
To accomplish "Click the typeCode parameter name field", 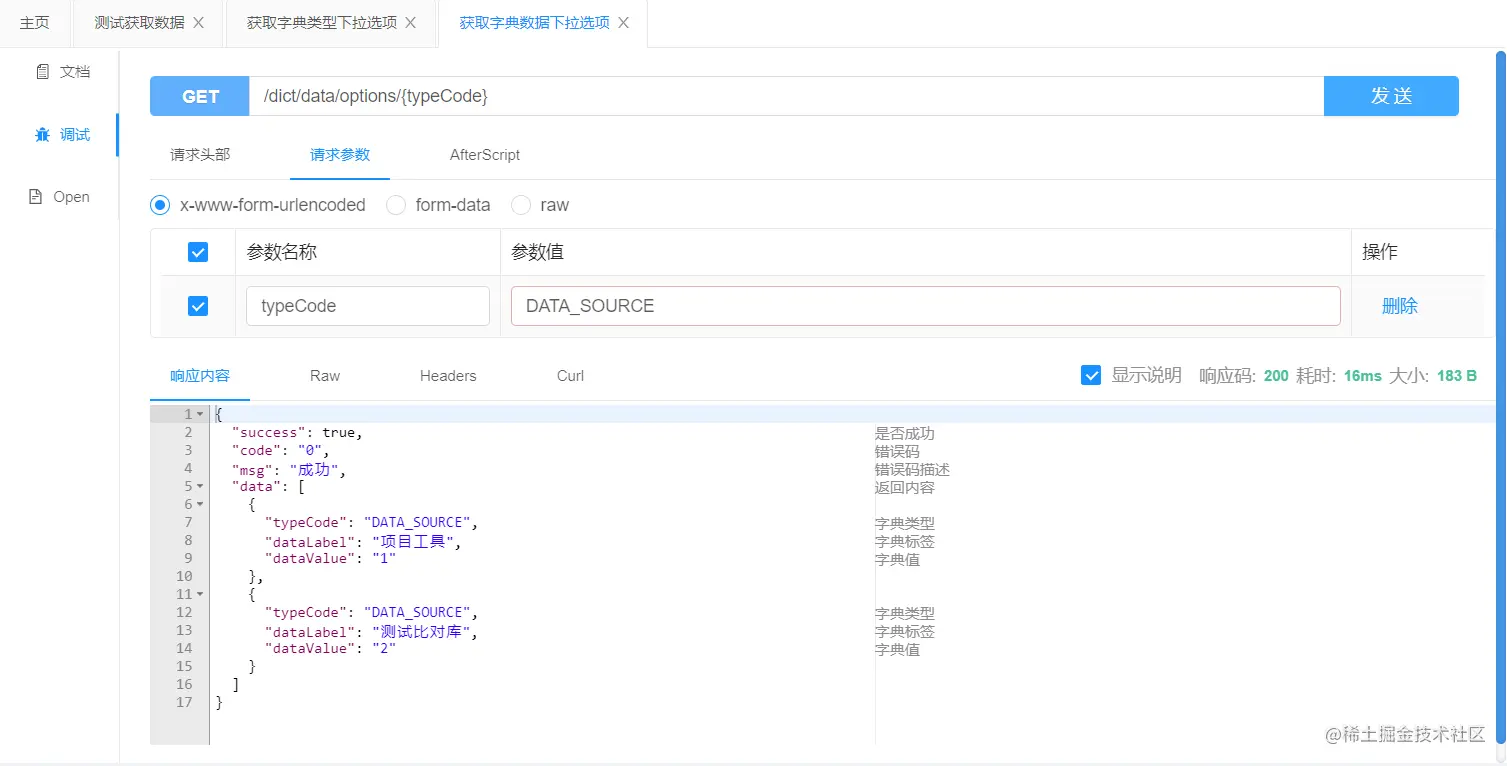I will click(x=368, y=306).
